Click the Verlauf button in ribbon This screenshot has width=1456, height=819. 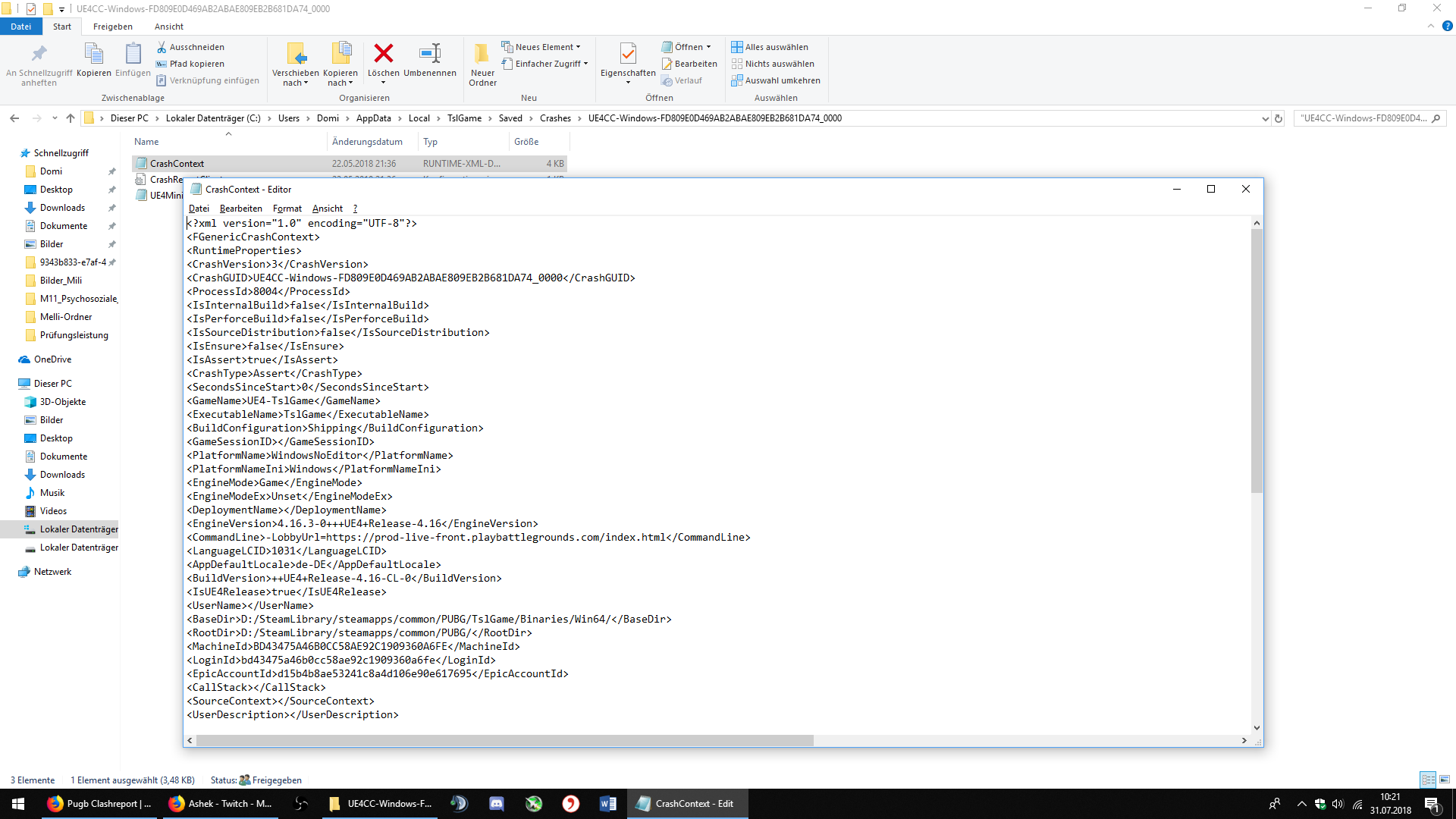[682, 80]
